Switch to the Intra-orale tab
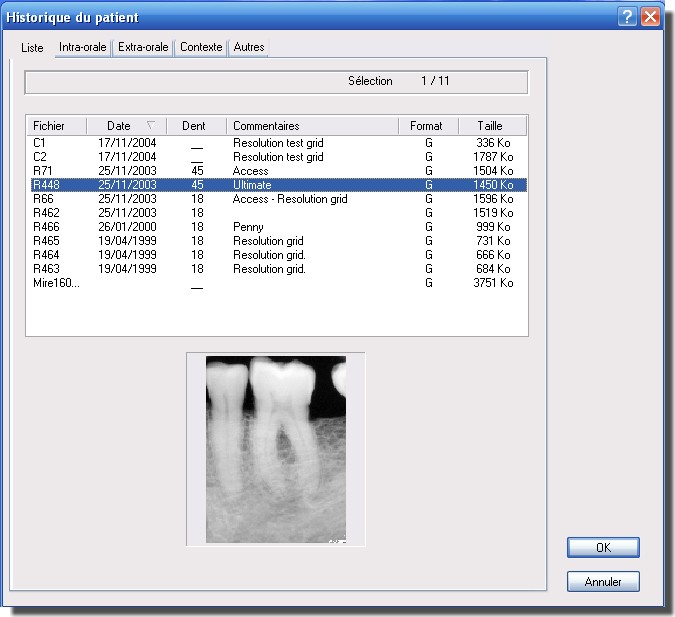Image resolution: width=675 pixels, height=617 pixels. click(x=83, y=47)
